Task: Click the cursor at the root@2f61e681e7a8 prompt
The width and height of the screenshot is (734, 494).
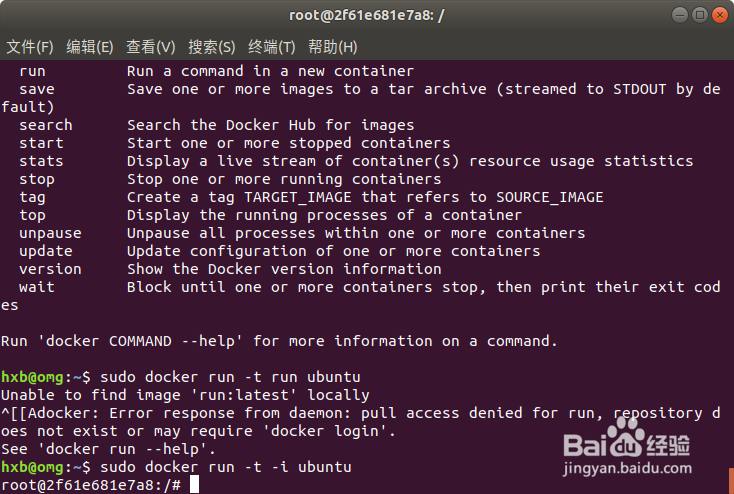Action: tap(194, 485)
